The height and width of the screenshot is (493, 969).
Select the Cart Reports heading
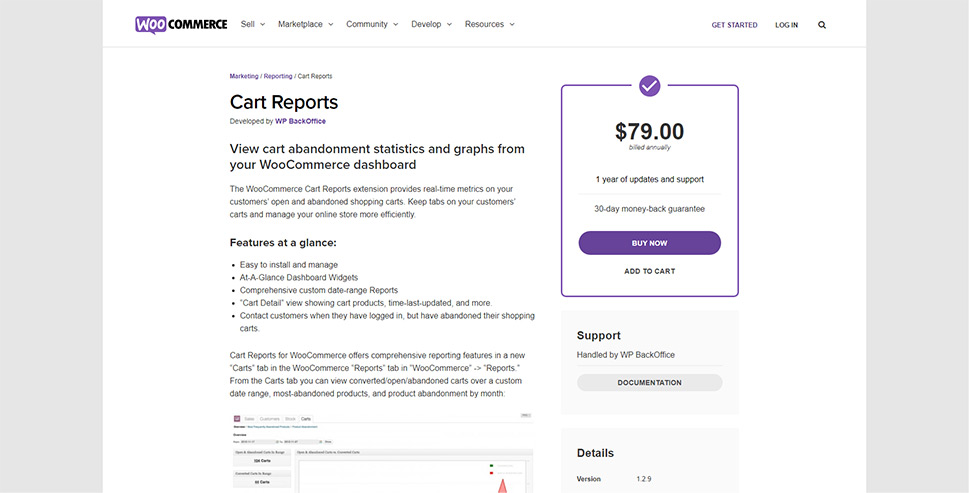pyautogui.click(x=284, y=103)
